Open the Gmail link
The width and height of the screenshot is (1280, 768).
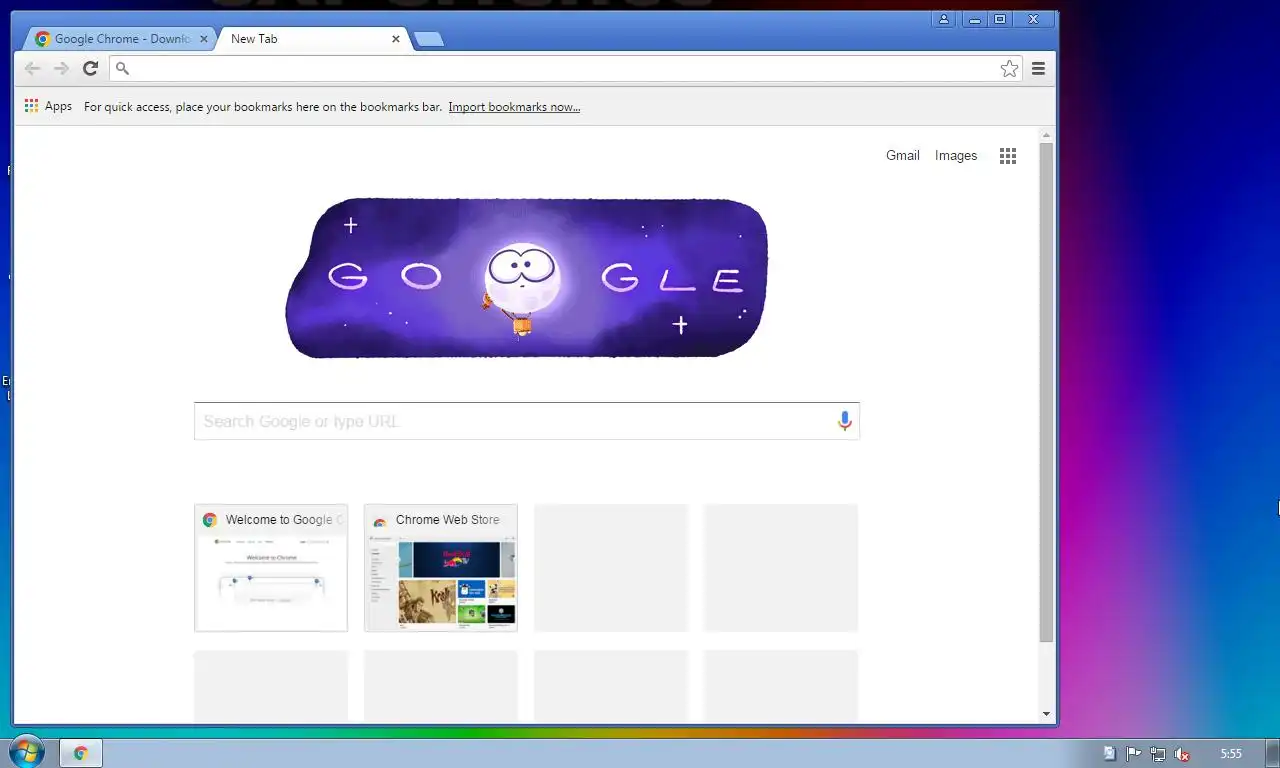coord(902,155)
